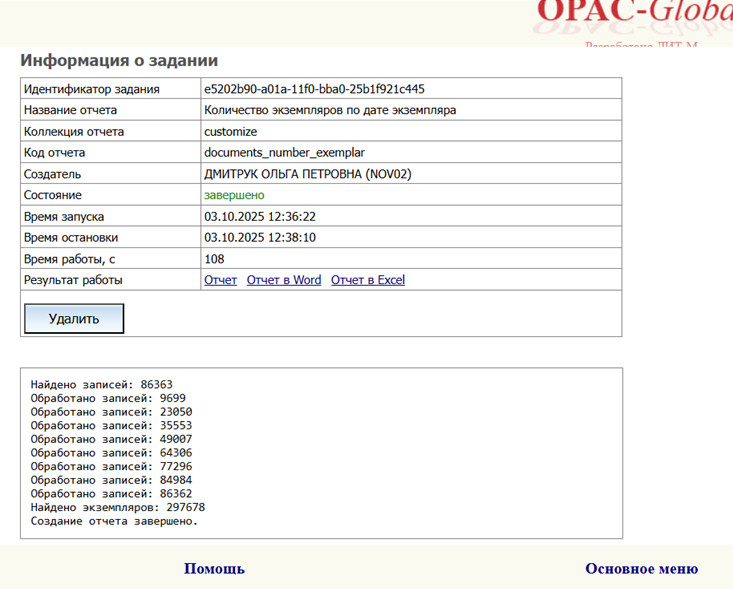Click the 'customize' collection value

230,132
